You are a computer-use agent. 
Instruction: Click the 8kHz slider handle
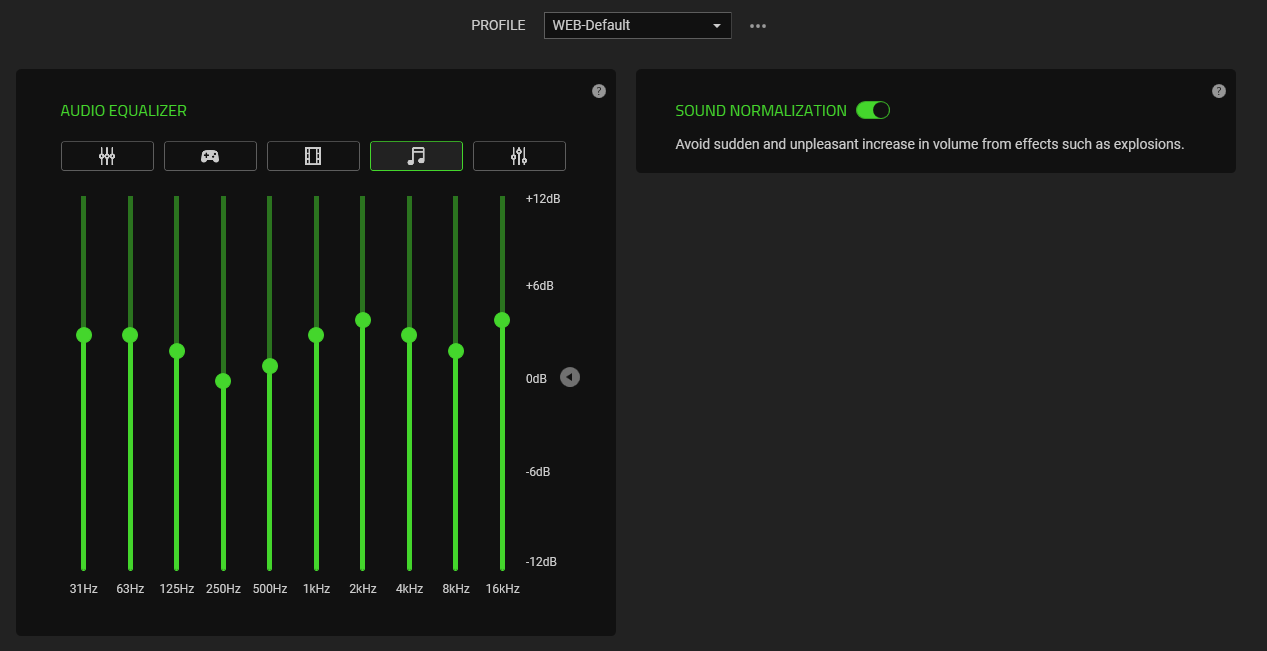click(x=456, y=351)
